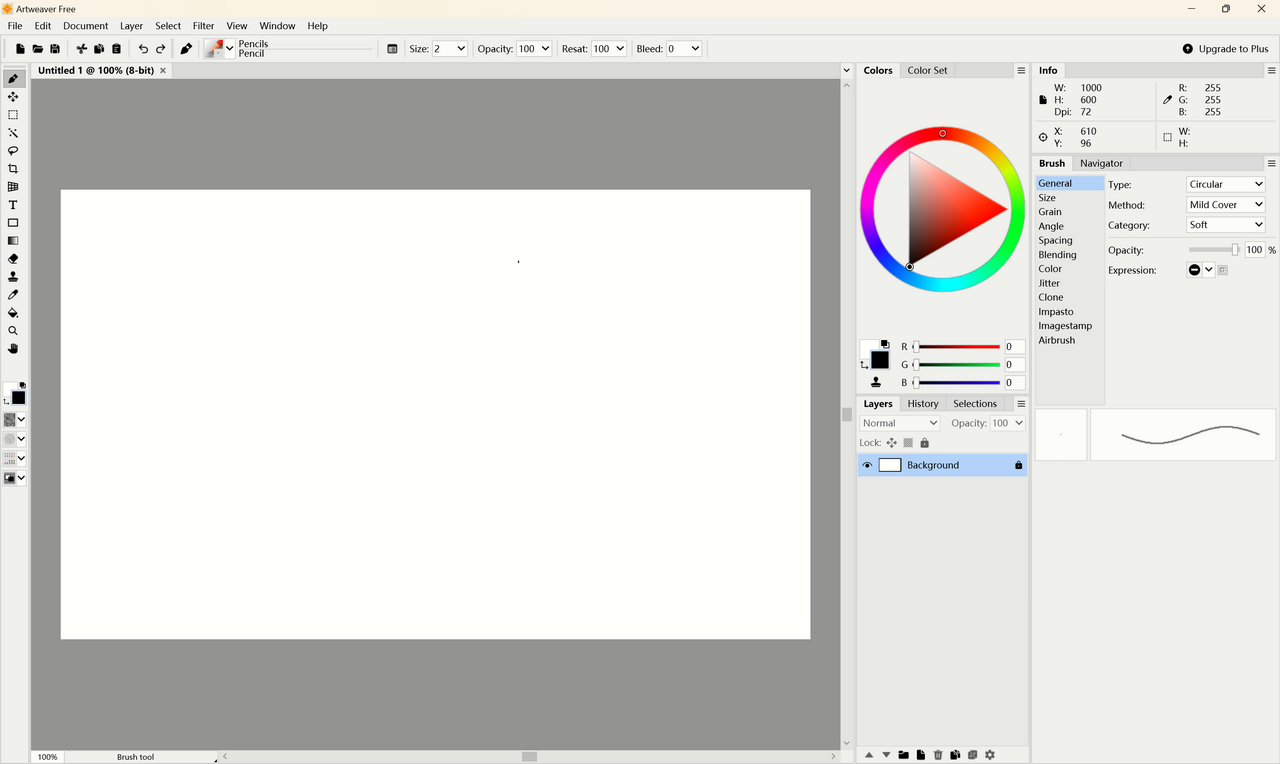Select the Gradient tool
The width and height of the screenshot is (1280, 764).
(x=13, y=240)
